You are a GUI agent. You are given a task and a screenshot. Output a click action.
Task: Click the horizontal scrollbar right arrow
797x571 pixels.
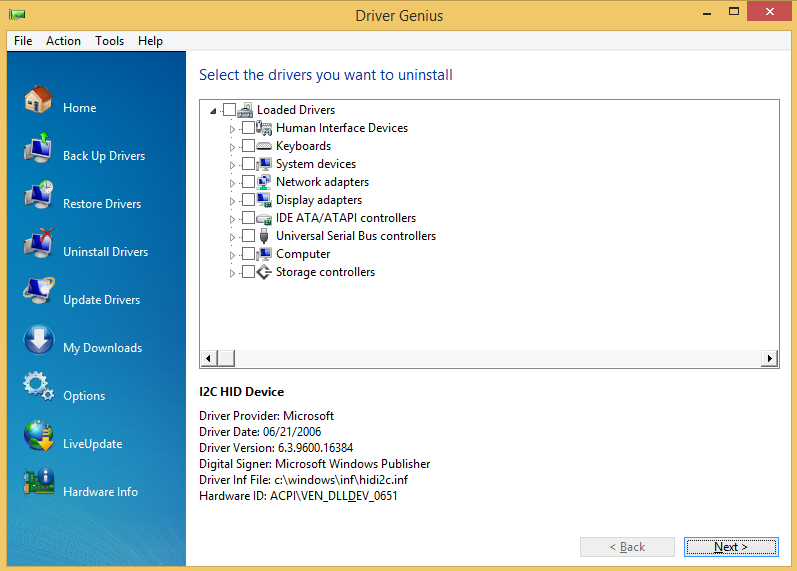click(x=770, y=358)
